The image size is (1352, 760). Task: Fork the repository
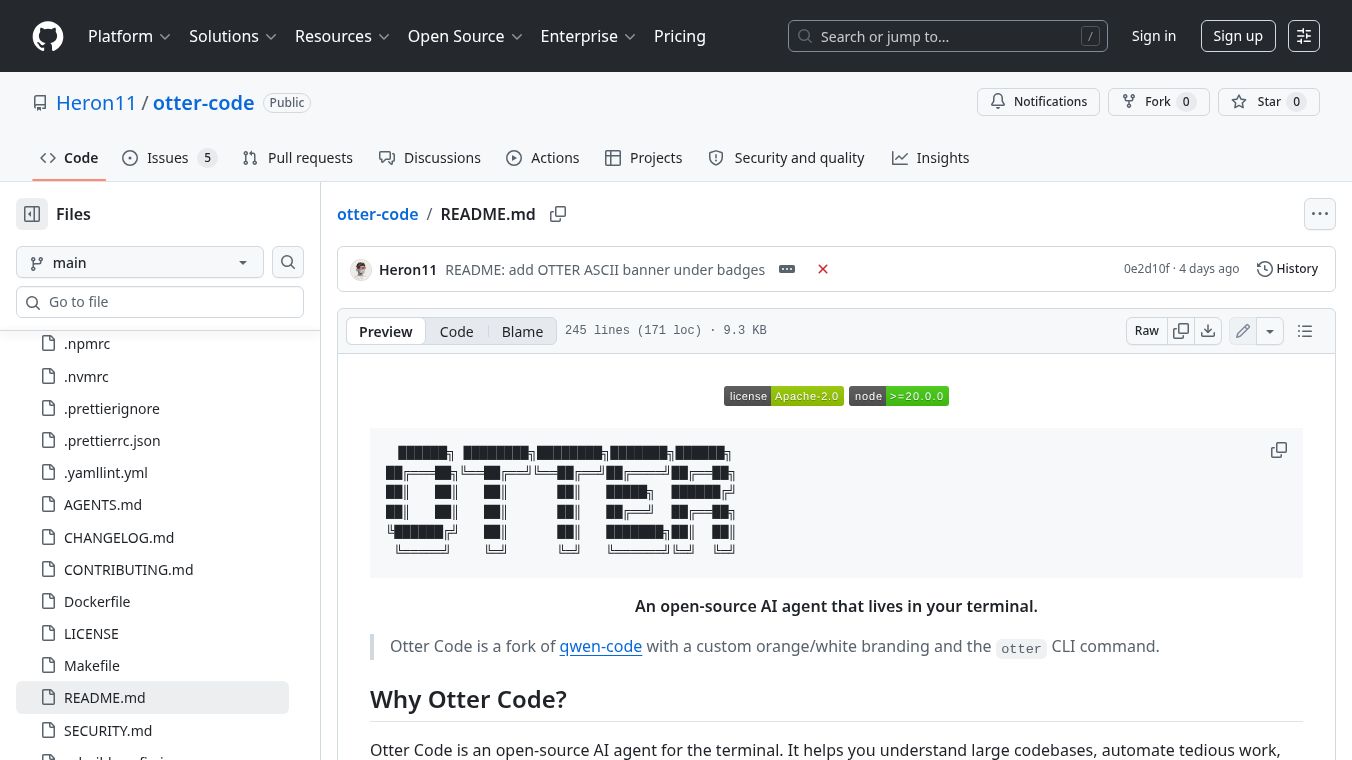(1158, 102)
